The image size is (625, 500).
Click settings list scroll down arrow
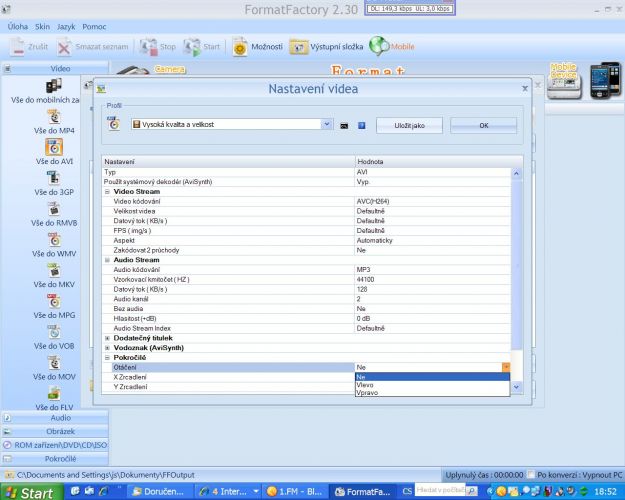click(x=517, y=387)
